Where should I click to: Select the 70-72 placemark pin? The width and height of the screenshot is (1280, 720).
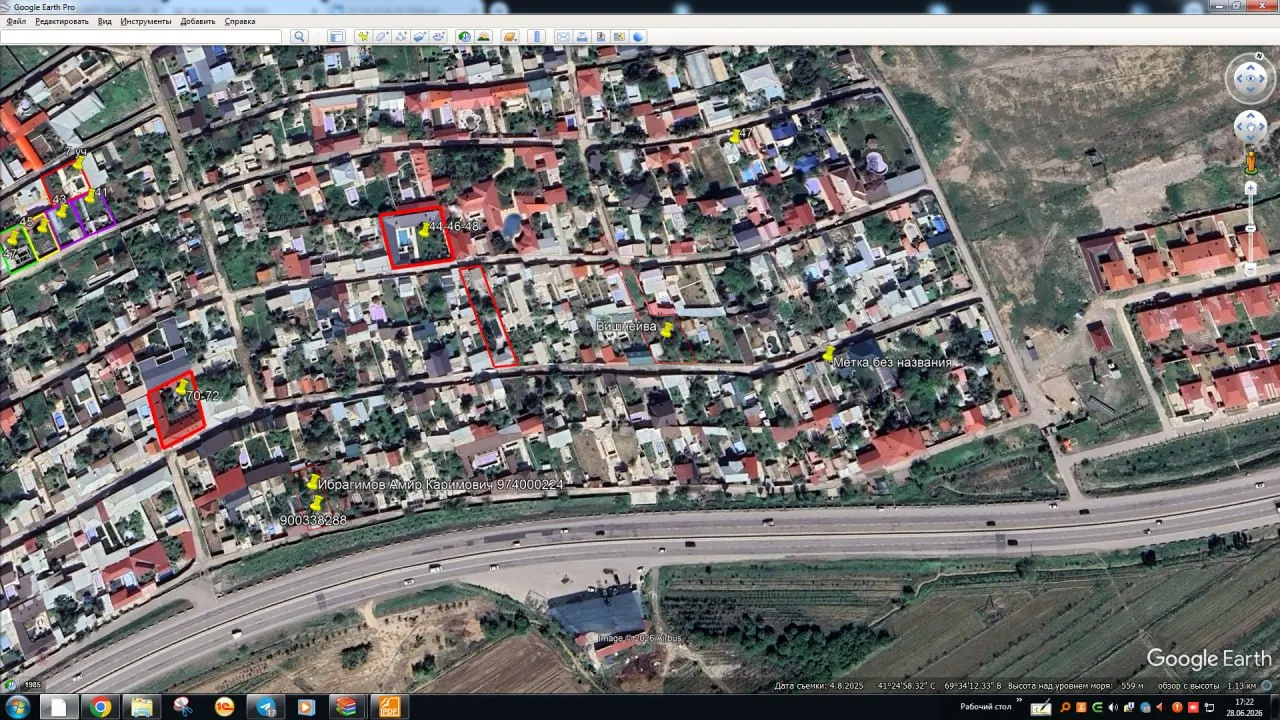[x=181, y=387]
